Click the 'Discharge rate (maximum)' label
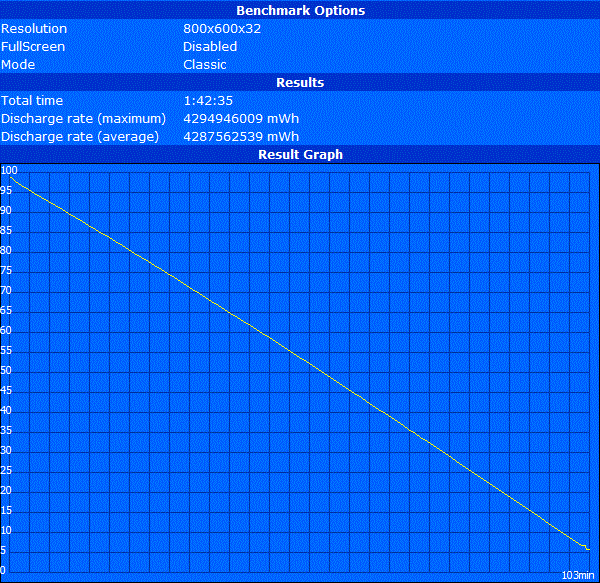600x583 pixels. (x=83, y=119)
